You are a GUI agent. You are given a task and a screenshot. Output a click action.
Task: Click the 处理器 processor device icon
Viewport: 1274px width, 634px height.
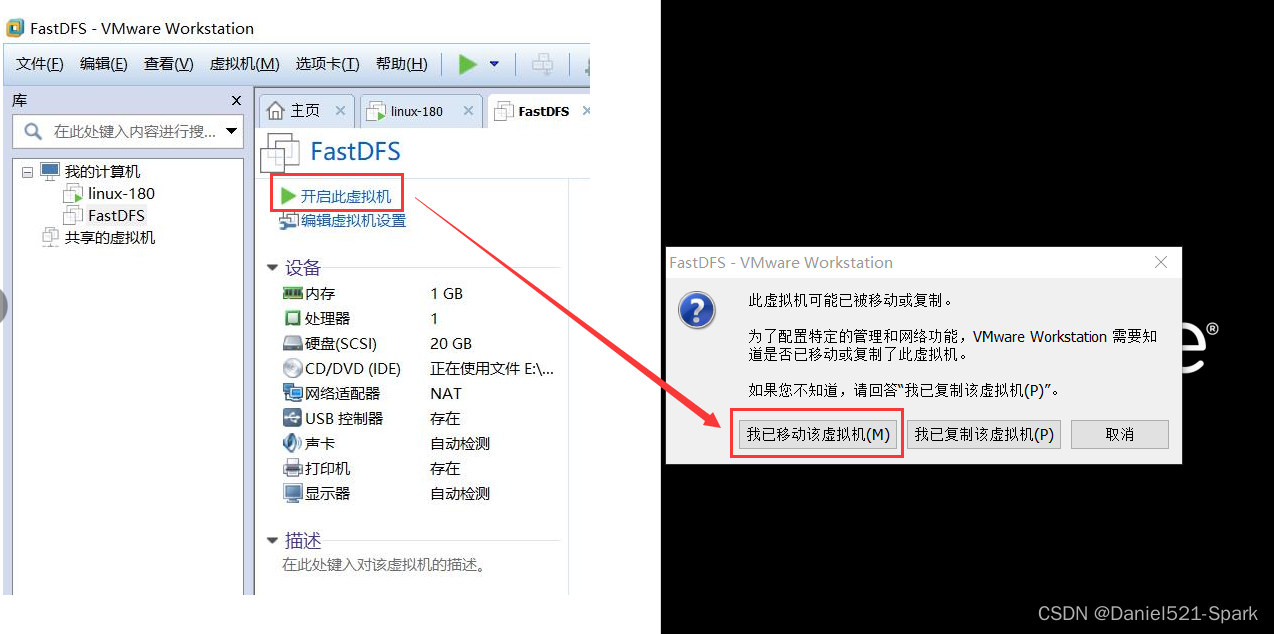tap(293, 319)
